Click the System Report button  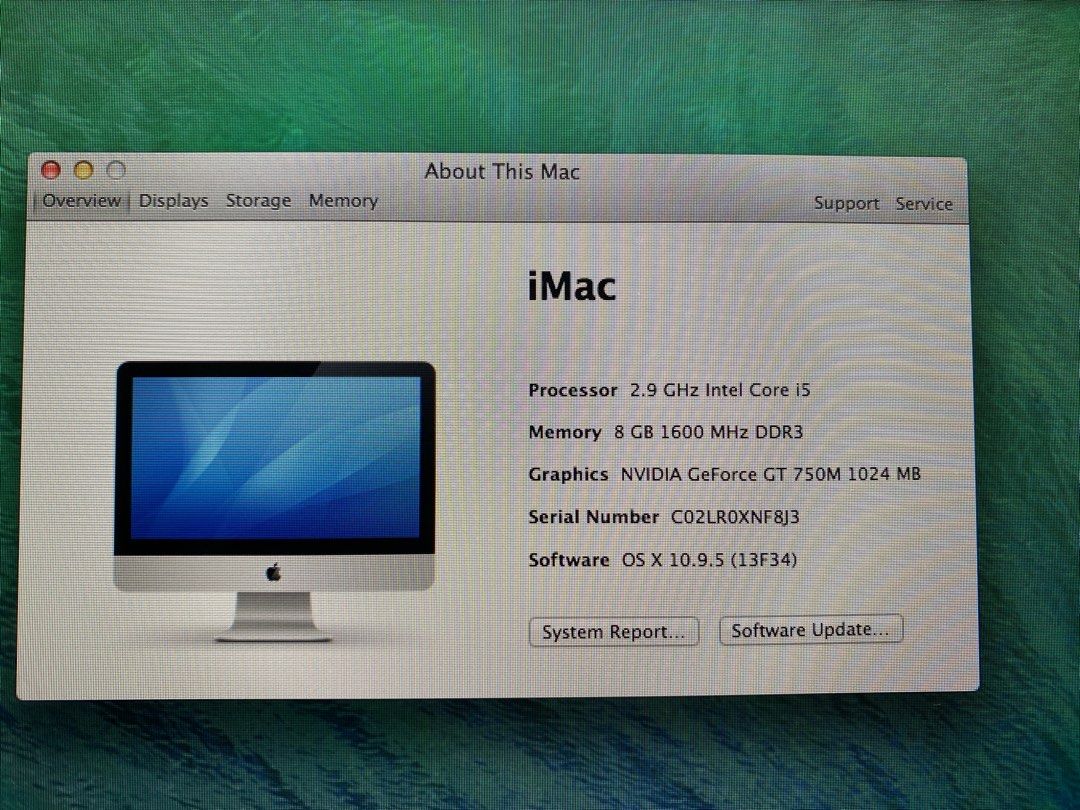pyautogui.click(x=613, y=631)
